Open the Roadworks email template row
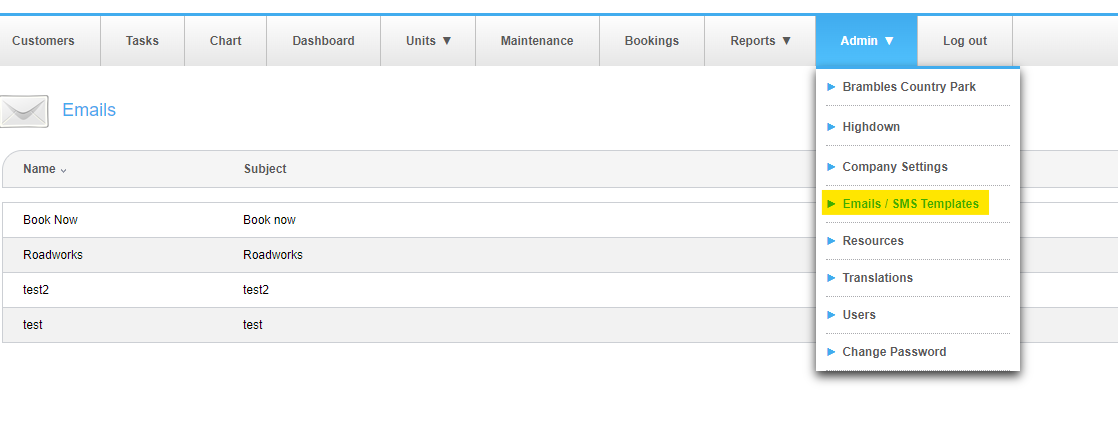Screen dimensions: 1118x427 tap(53, 255)
